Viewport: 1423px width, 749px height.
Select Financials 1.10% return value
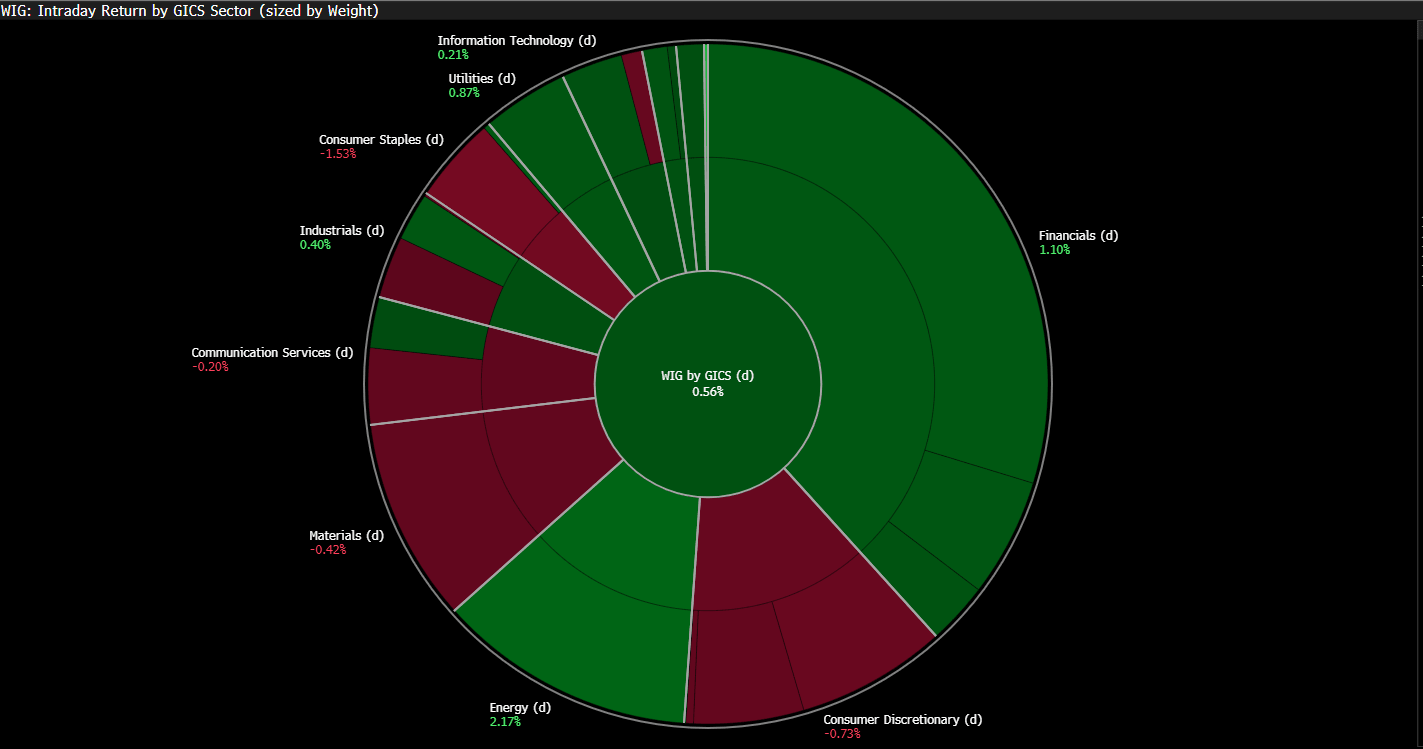[x=1054, y=250]
